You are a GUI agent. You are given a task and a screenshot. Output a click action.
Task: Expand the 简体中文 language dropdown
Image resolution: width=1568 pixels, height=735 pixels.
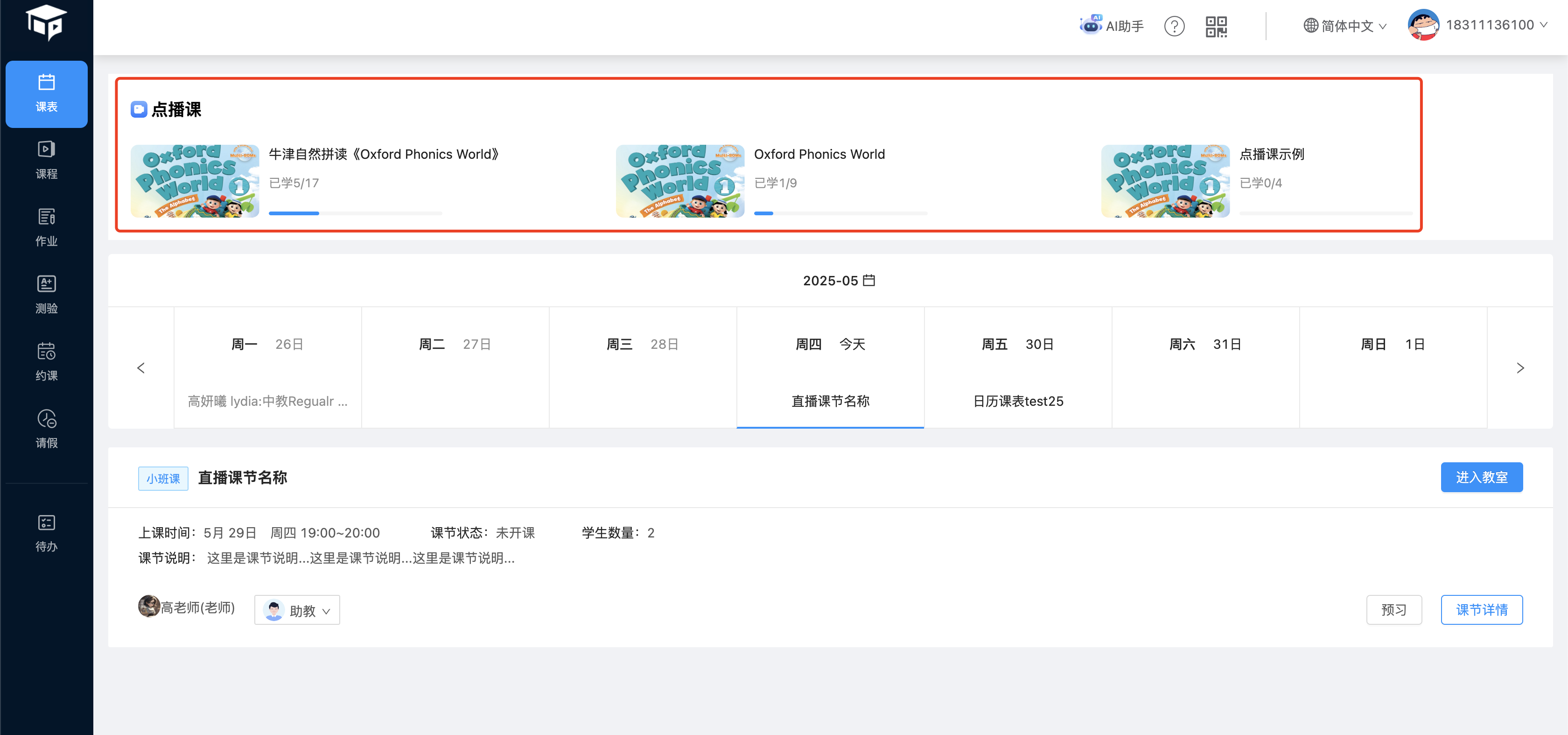pos(1344,26)
